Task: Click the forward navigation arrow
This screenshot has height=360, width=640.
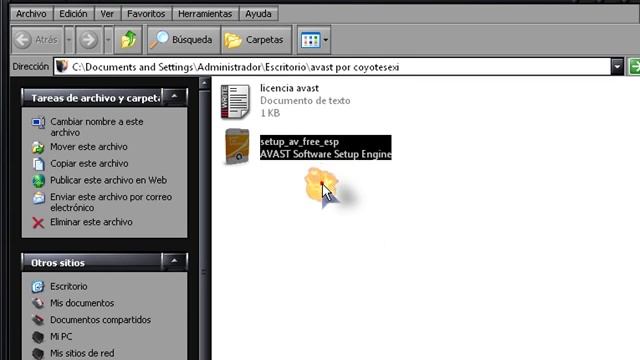Action: click(x=89, y=40)
